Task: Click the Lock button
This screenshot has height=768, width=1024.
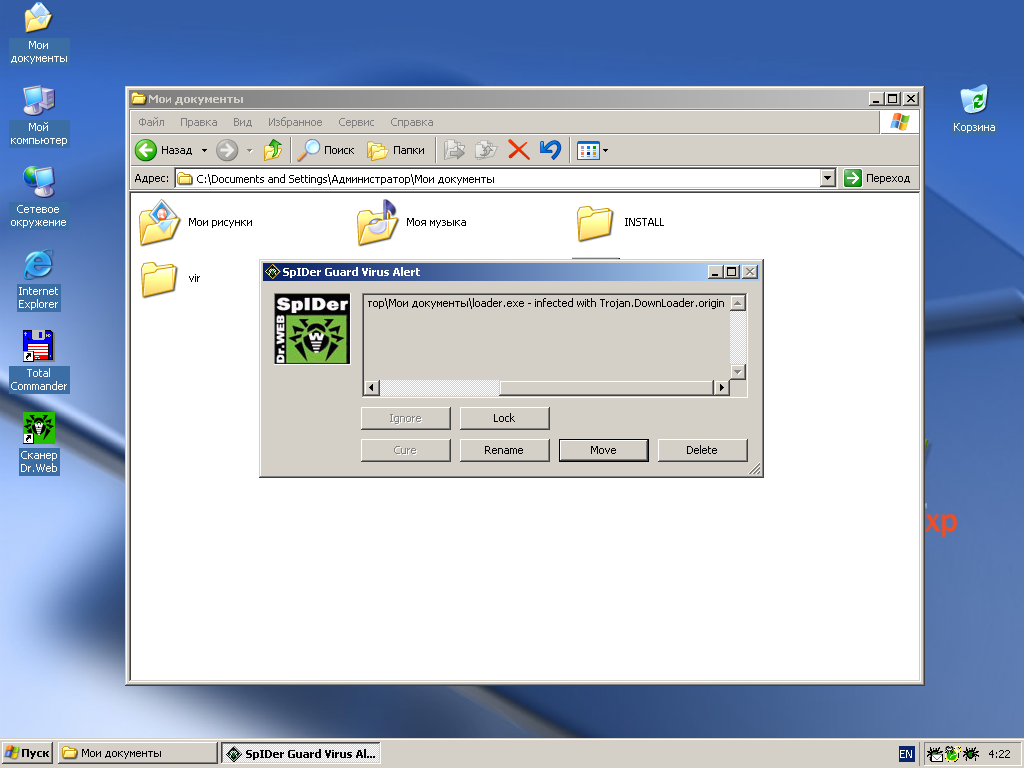Action: pyautogui.click(x=504, y=419)
